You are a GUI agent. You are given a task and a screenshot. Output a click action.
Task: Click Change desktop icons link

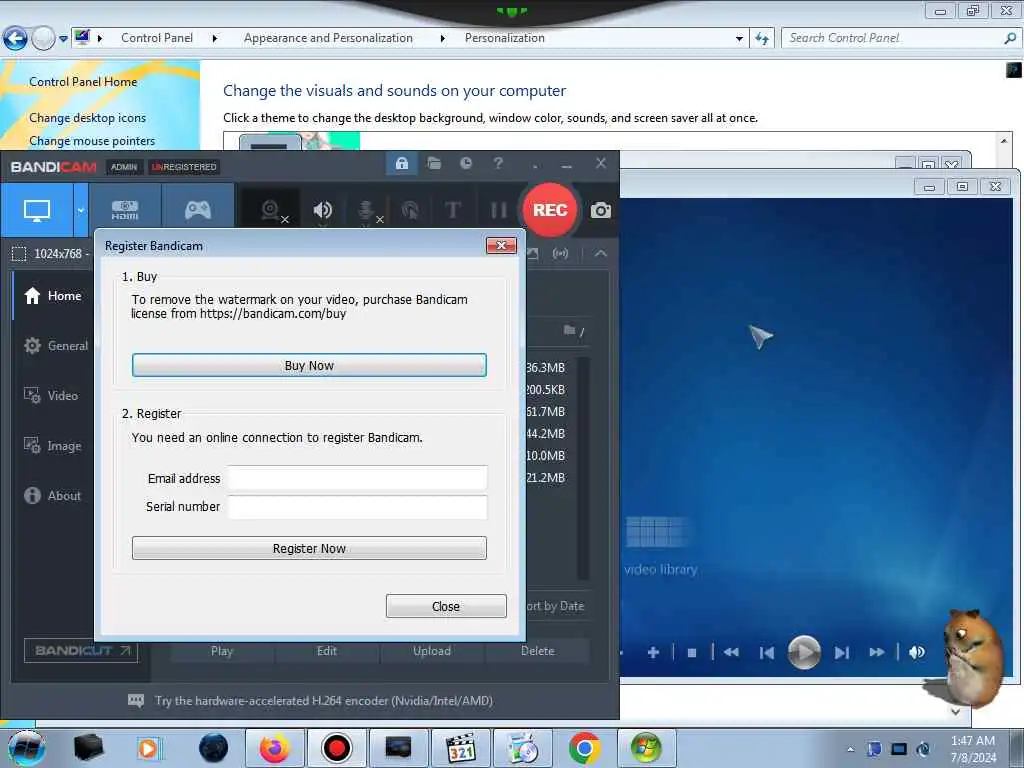click(x=88, y=118)
